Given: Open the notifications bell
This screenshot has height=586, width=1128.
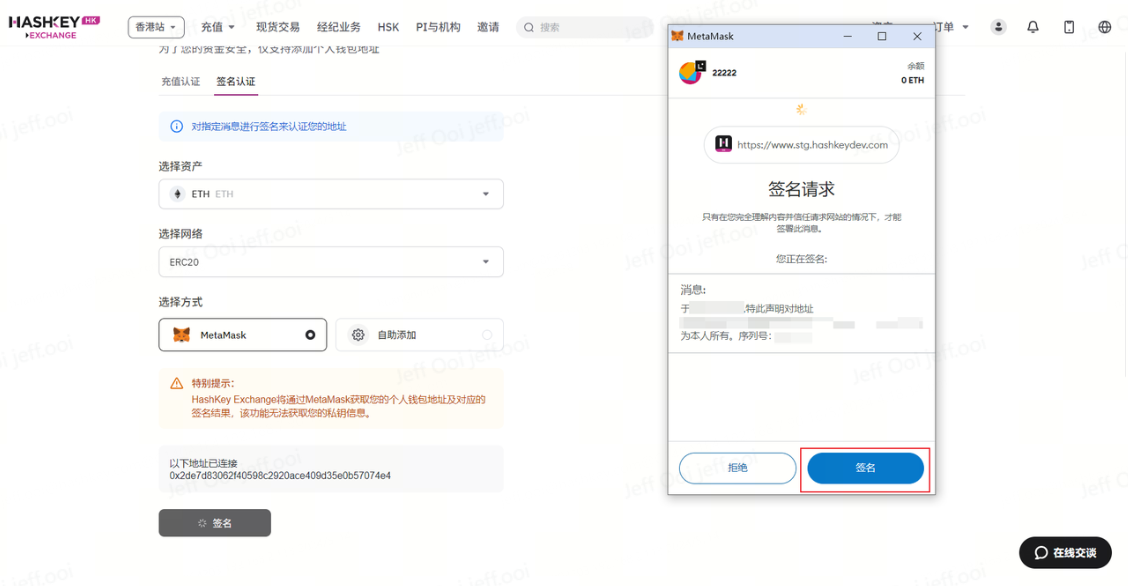Looking at the screenshot, I should click(1033, 27).
